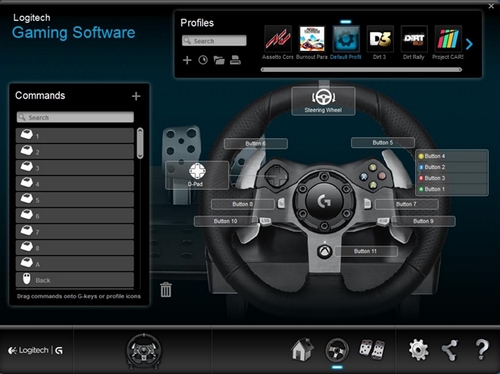Open the import/export profile folder icon
The width and height of the screenshot is (500, 374).
[x=219, y=60]
